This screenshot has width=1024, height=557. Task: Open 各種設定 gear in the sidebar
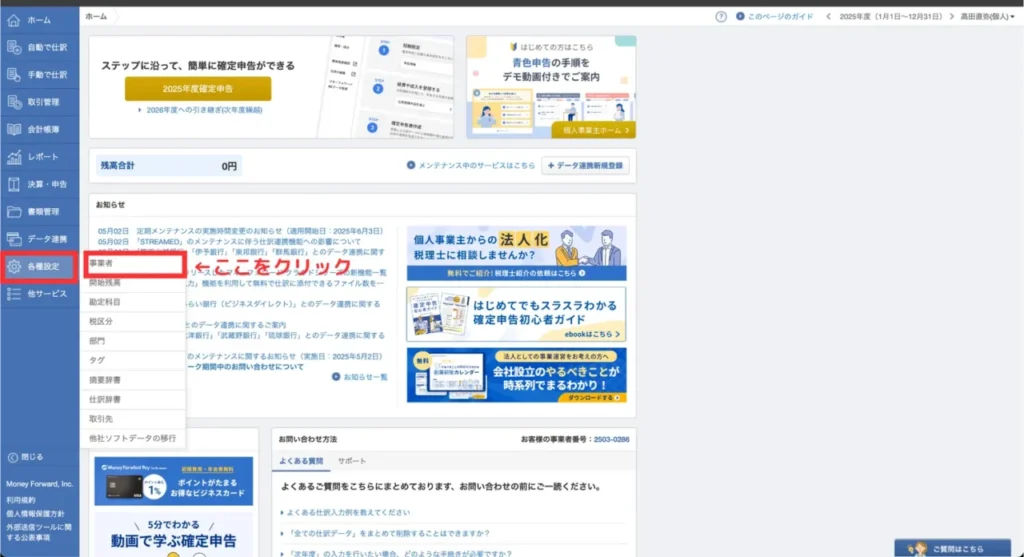pyautogui.click(x=39, y=266)
